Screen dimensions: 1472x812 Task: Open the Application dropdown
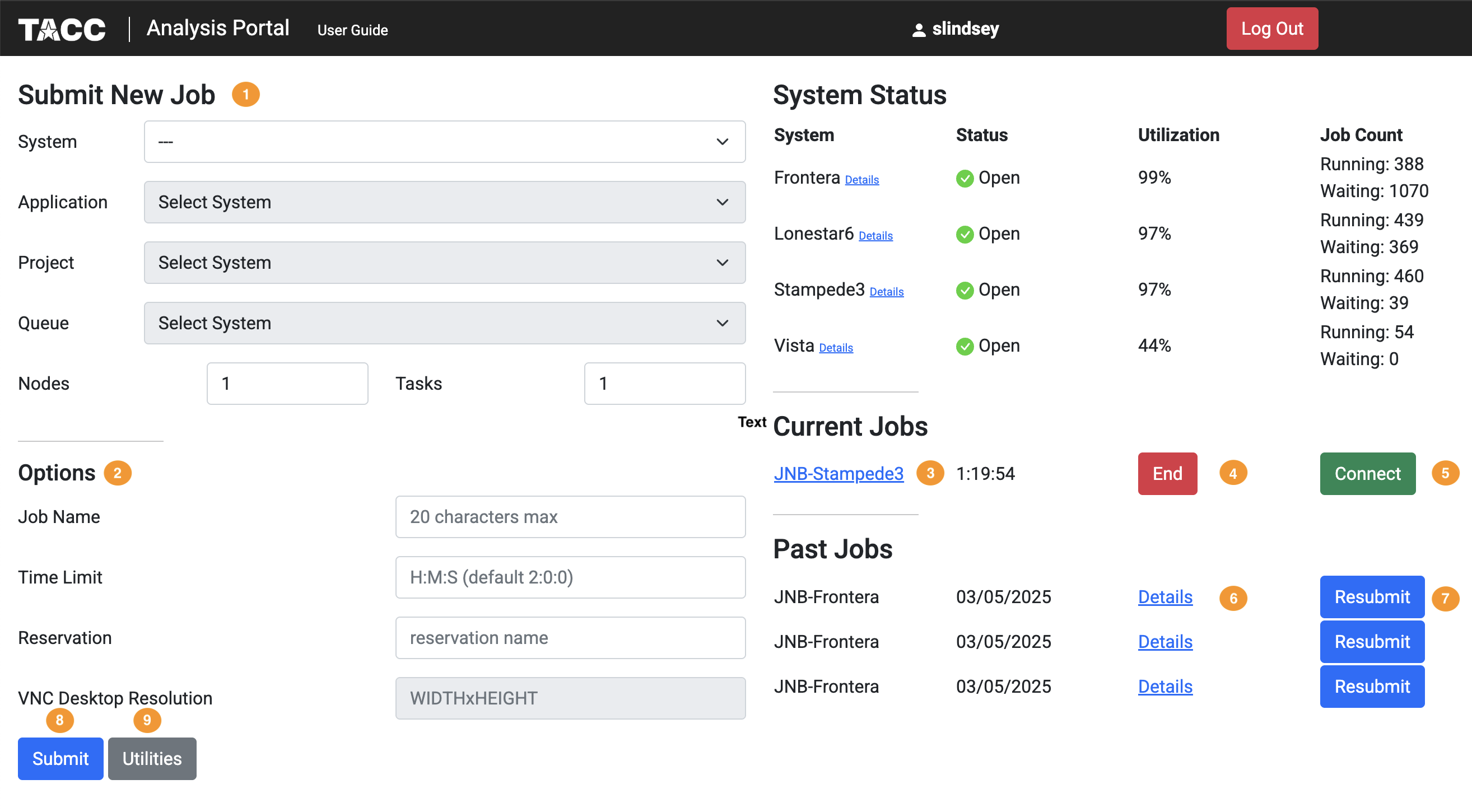[x=445, y=202]
